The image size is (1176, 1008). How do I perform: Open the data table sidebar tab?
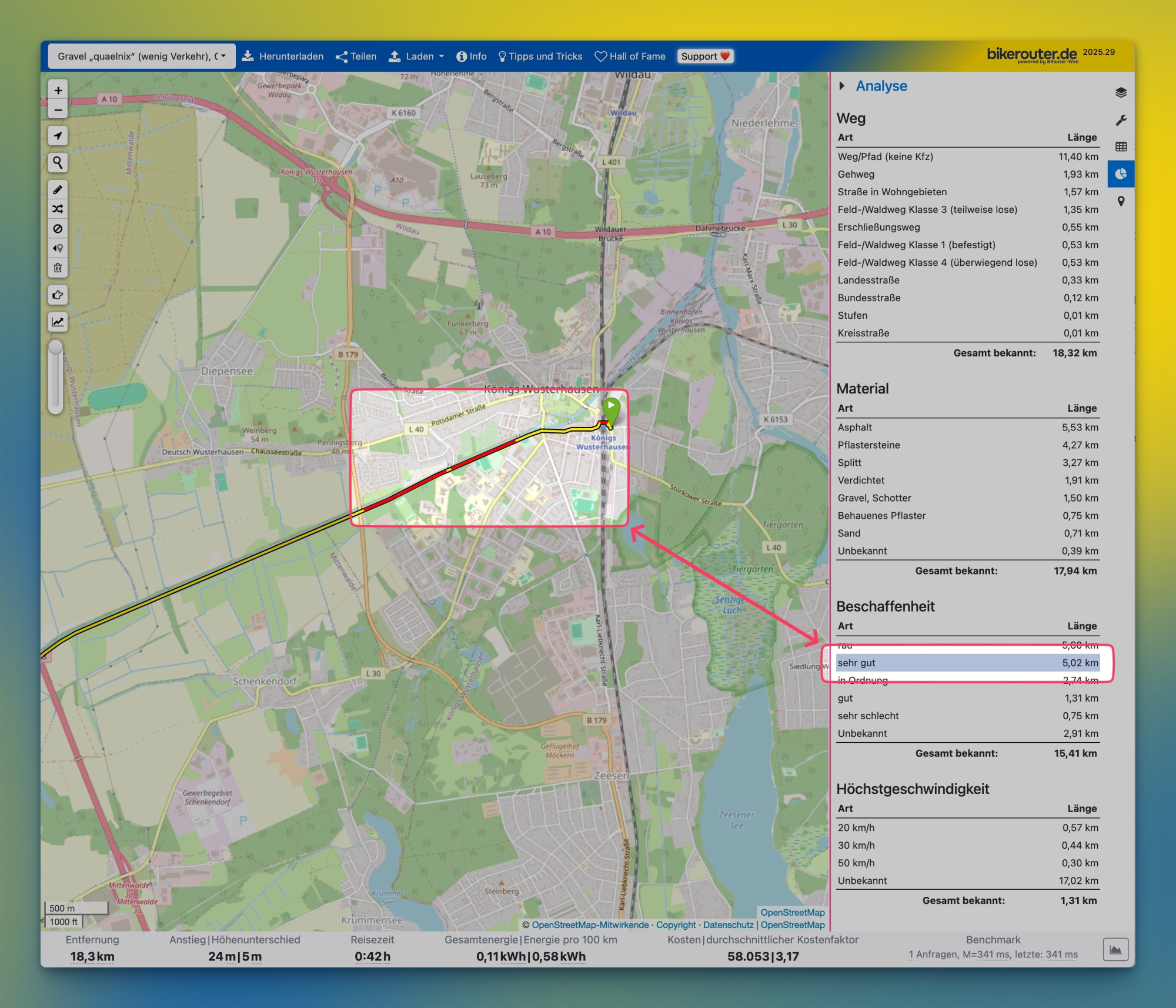coord(1121,146)
